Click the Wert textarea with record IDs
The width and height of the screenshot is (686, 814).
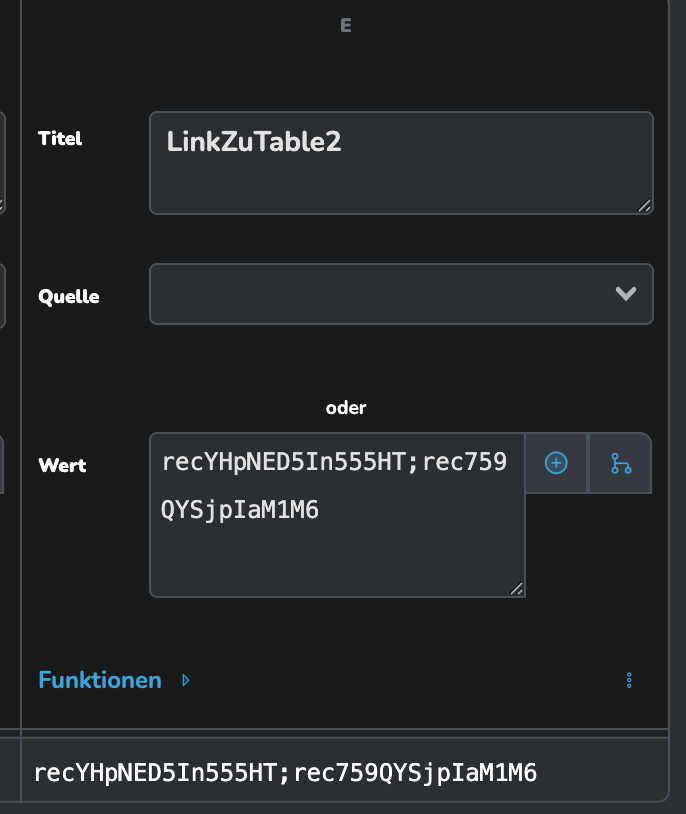(x=337, y=515)
